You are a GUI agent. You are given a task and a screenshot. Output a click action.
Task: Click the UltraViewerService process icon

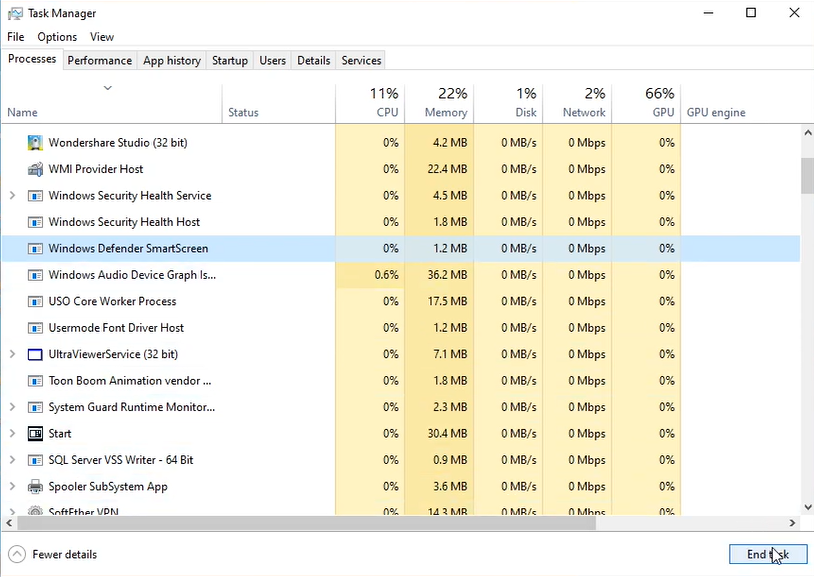(36, 354)
